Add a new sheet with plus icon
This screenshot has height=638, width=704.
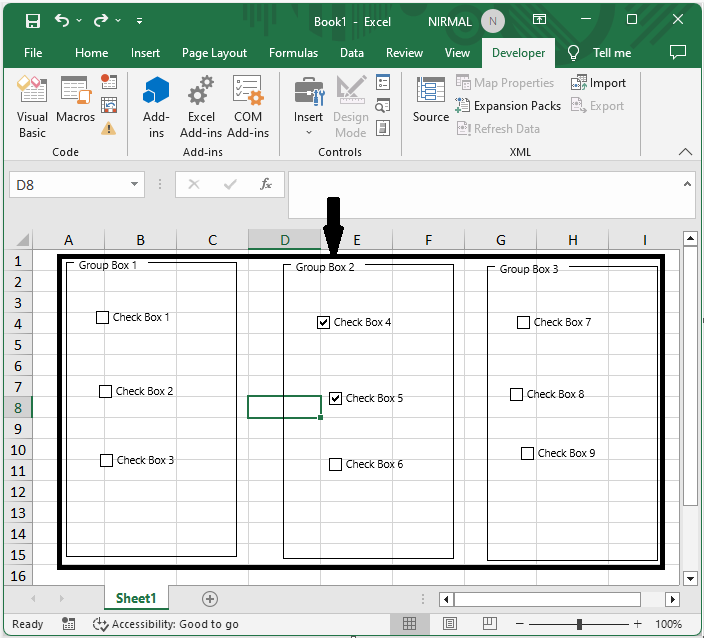(210, 599)
